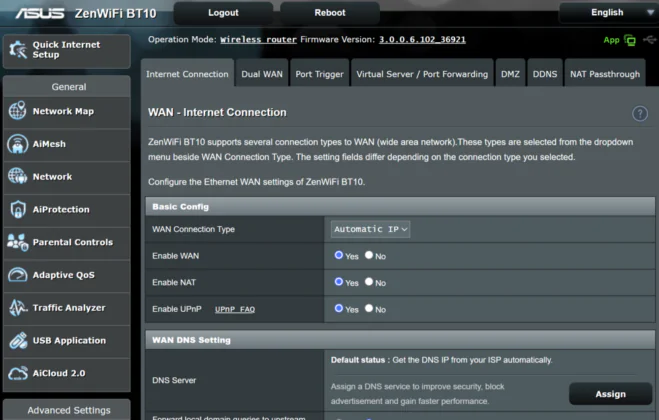
Task: Open the Port Trigger tab
Action: 319,74
